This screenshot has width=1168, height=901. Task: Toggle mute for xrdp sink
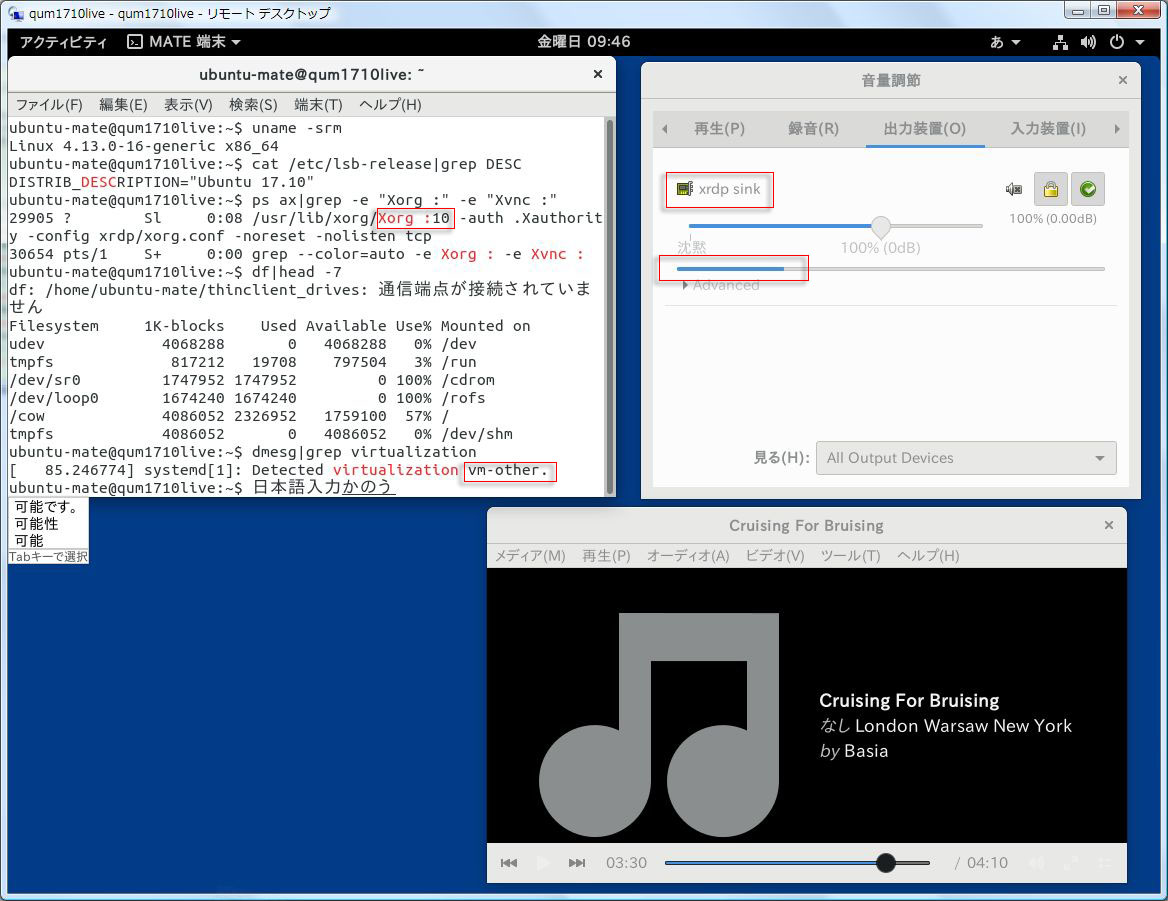click(1014, 189)
